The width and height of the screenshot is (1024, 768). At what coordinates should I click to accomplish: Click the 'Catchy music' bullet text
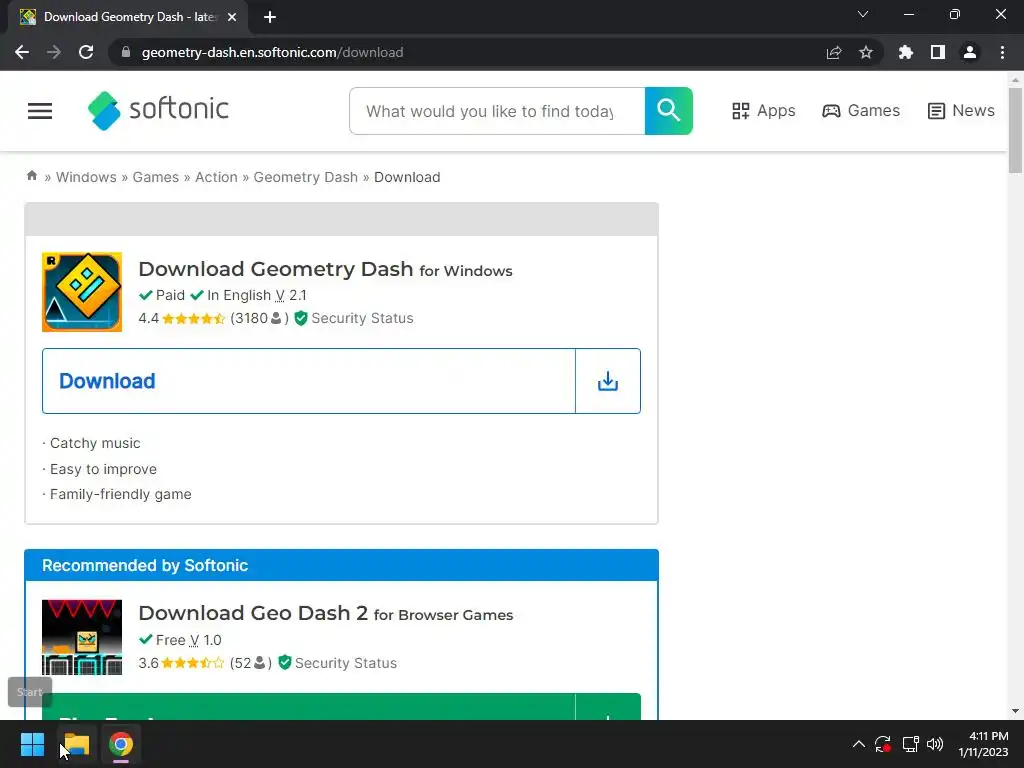tap(95, 443)
